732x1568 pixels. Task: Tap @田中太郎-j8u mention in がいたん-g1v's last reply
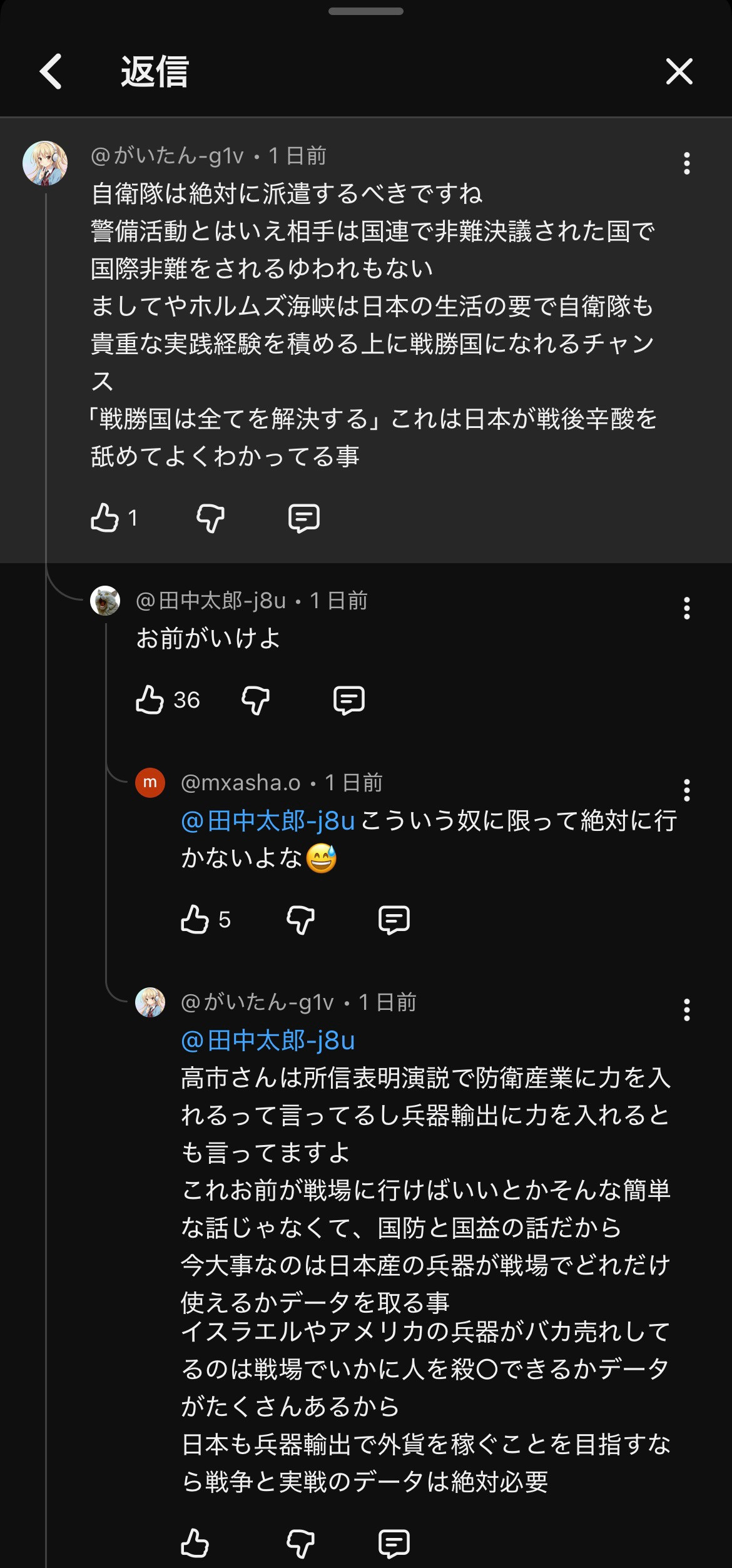tap(268, 1041)
